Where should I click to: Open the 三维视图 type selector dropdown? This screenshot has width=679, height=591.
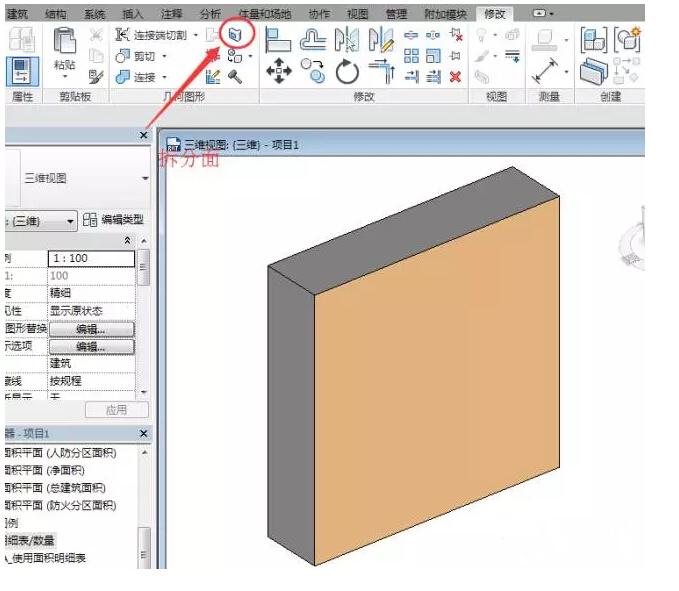pos(146,179)
